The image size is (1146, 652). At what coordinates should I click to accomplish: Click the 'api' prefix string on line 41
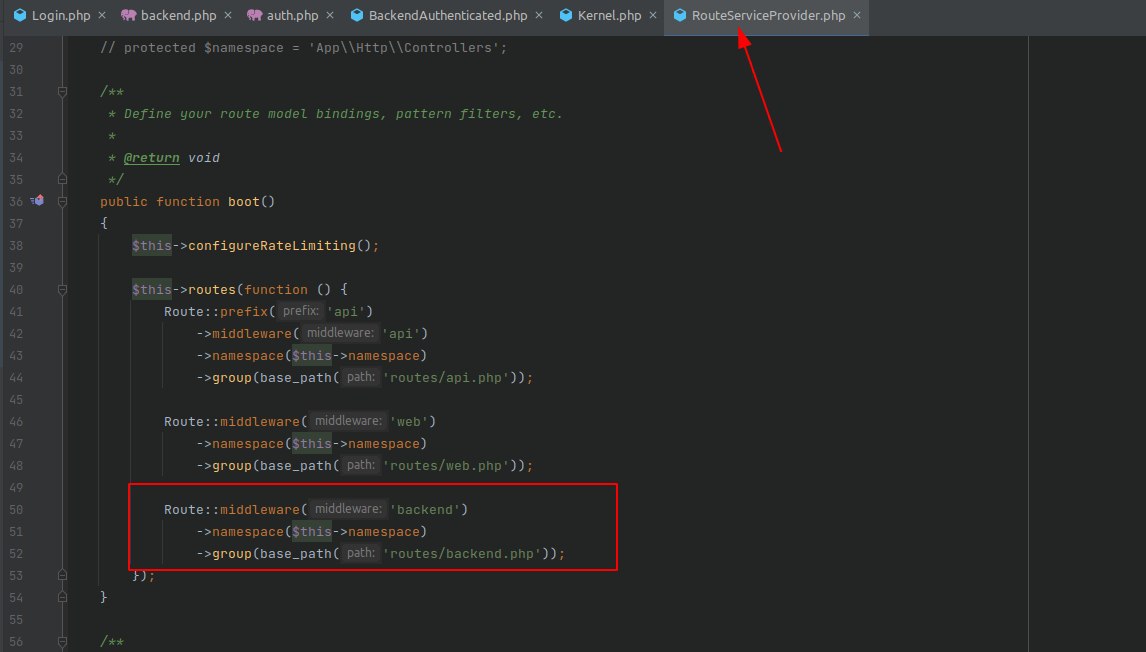point(345,311)
